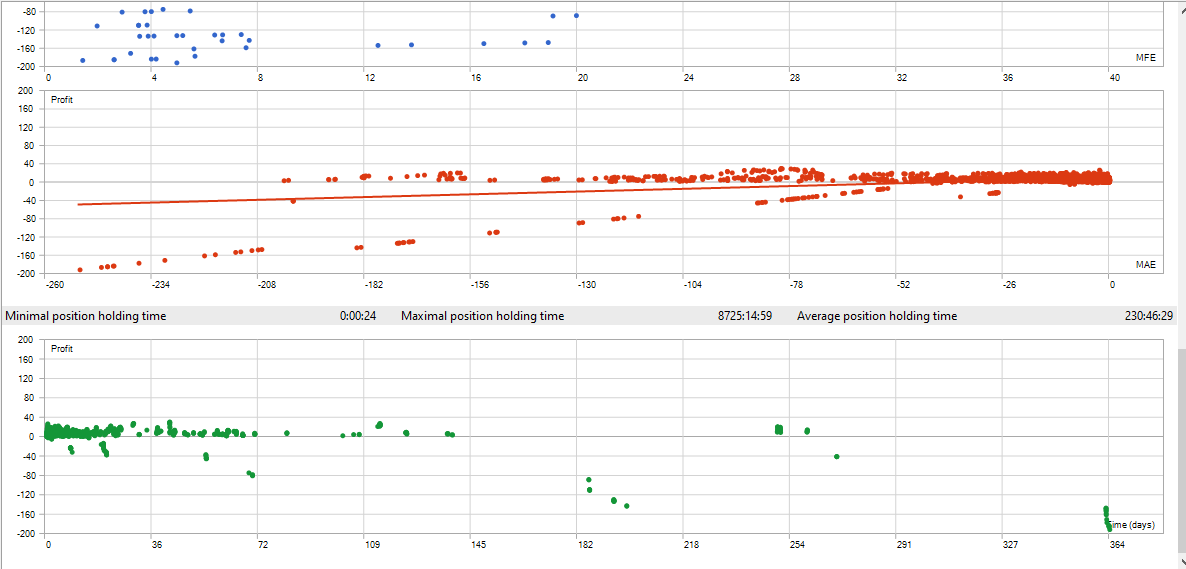Click the 364 tick on the time axis
Viewport: 1186px width, 569px height.
coord(1116,545)
